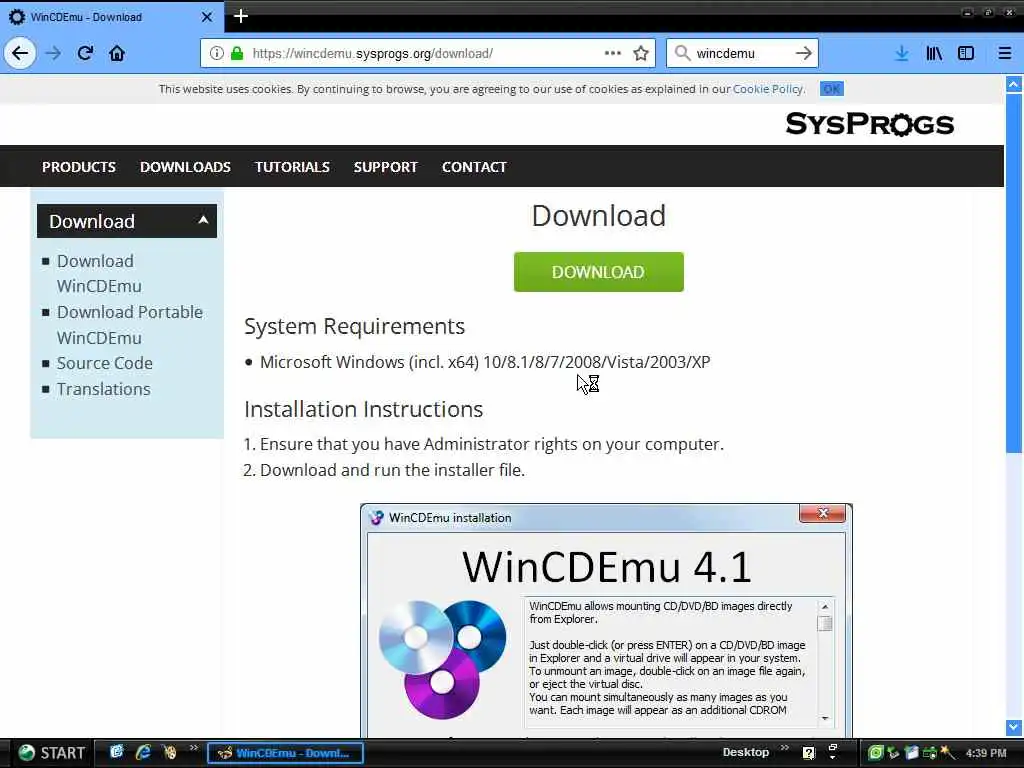Click the green DOWNLOAD button
Image resolution: width=1024 pixels, height=768 pixels.
598,272
